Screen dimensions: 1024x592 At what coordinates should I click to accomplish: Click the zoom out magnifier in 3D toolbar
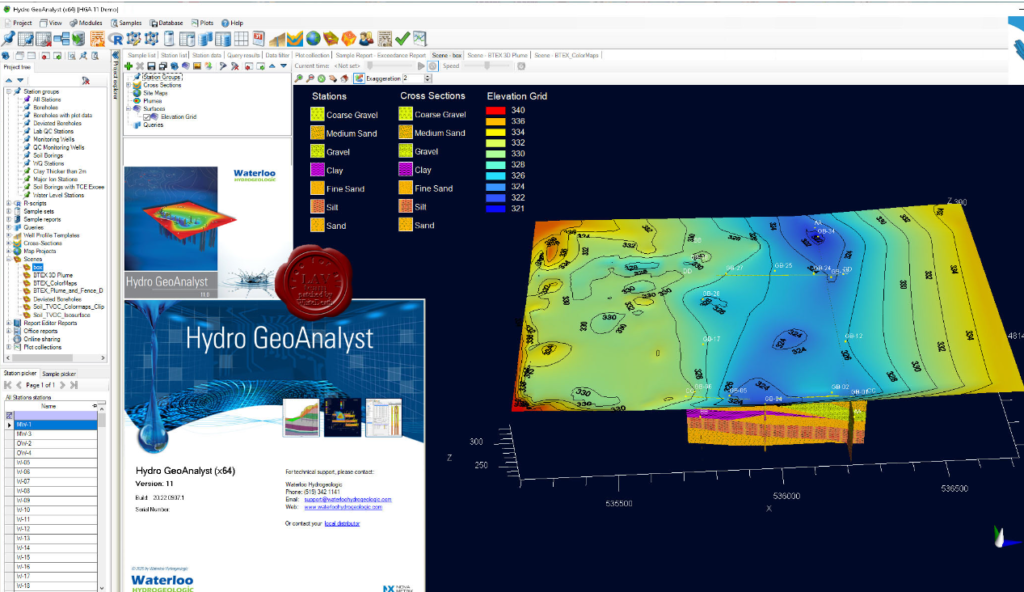point(310,78)
